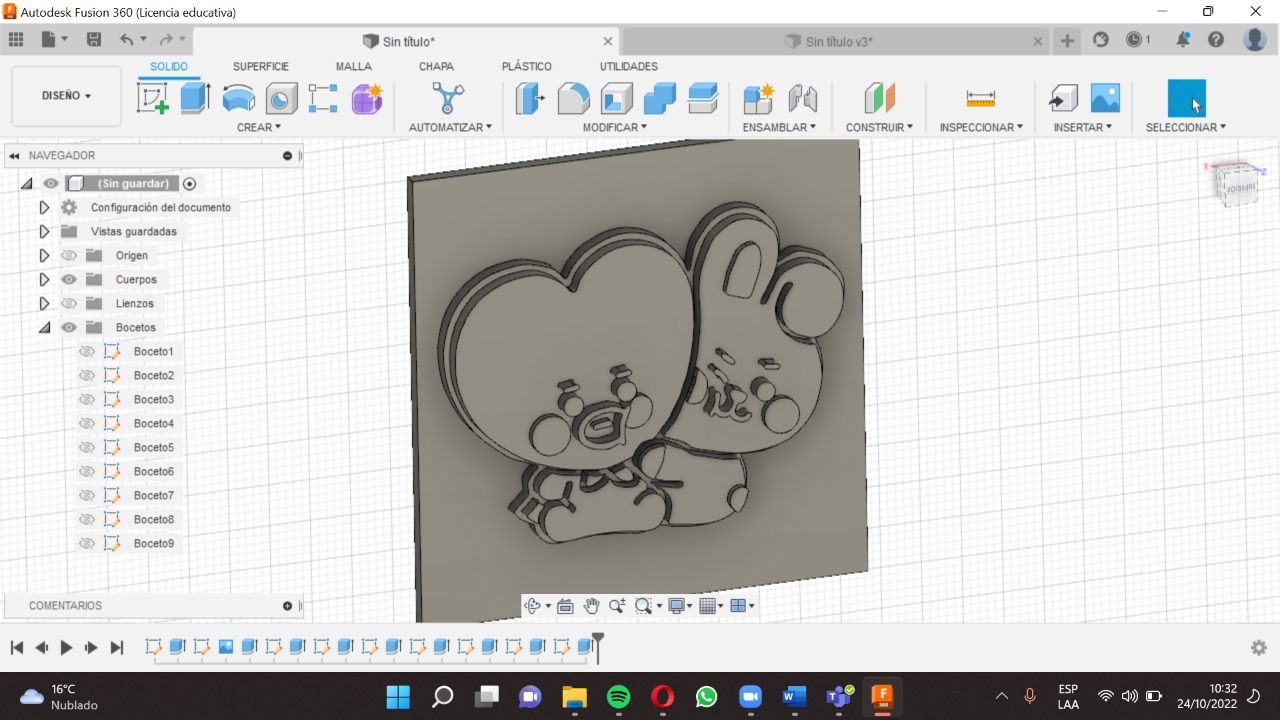Switch to Sin título v3 document tab
Image resolution: width=1280 pixels, height=720 pixels.
point(835,42)
